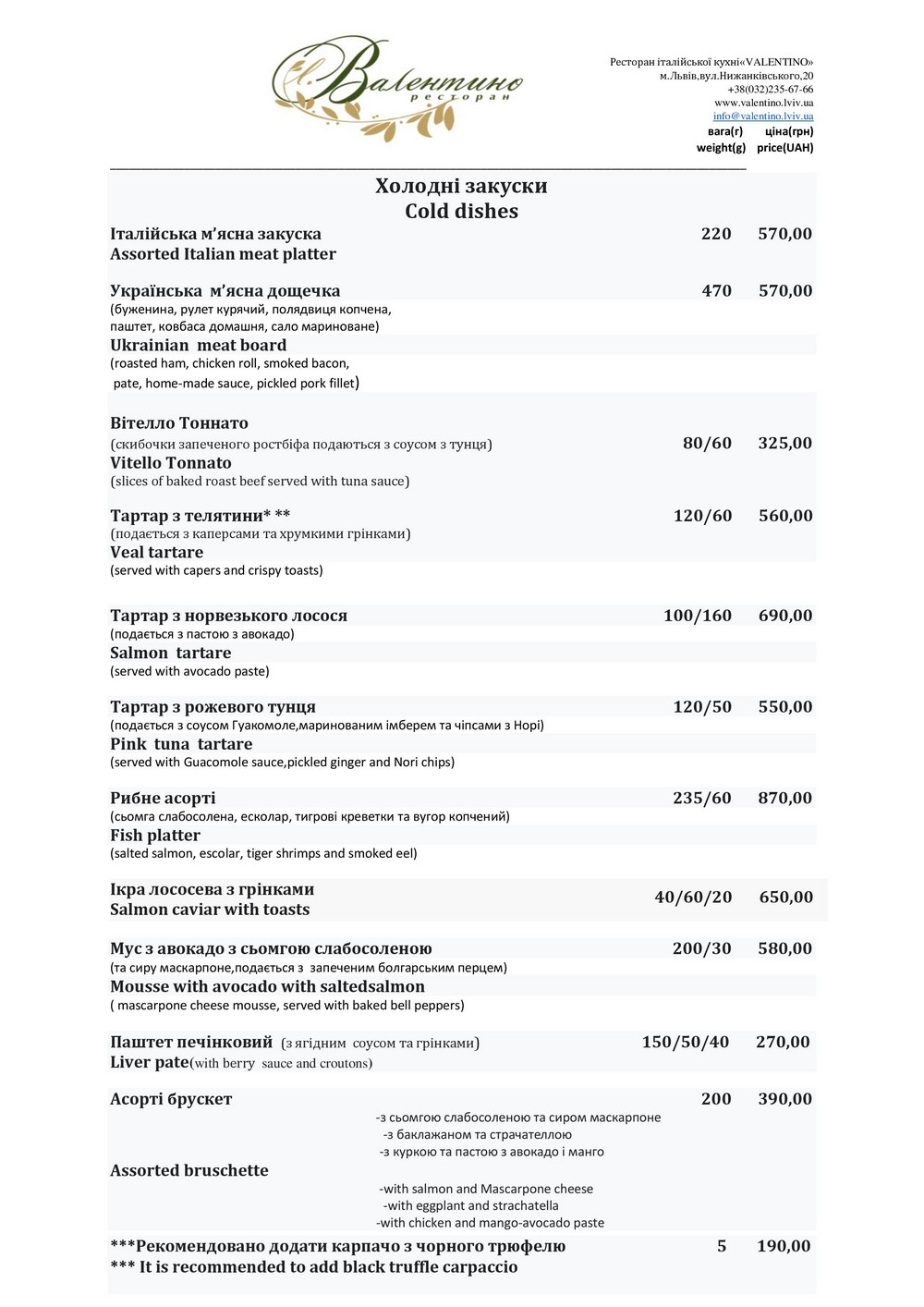Click the info@valentino.lviv.ua email link

pyautogui.click(x=762, y=116)
